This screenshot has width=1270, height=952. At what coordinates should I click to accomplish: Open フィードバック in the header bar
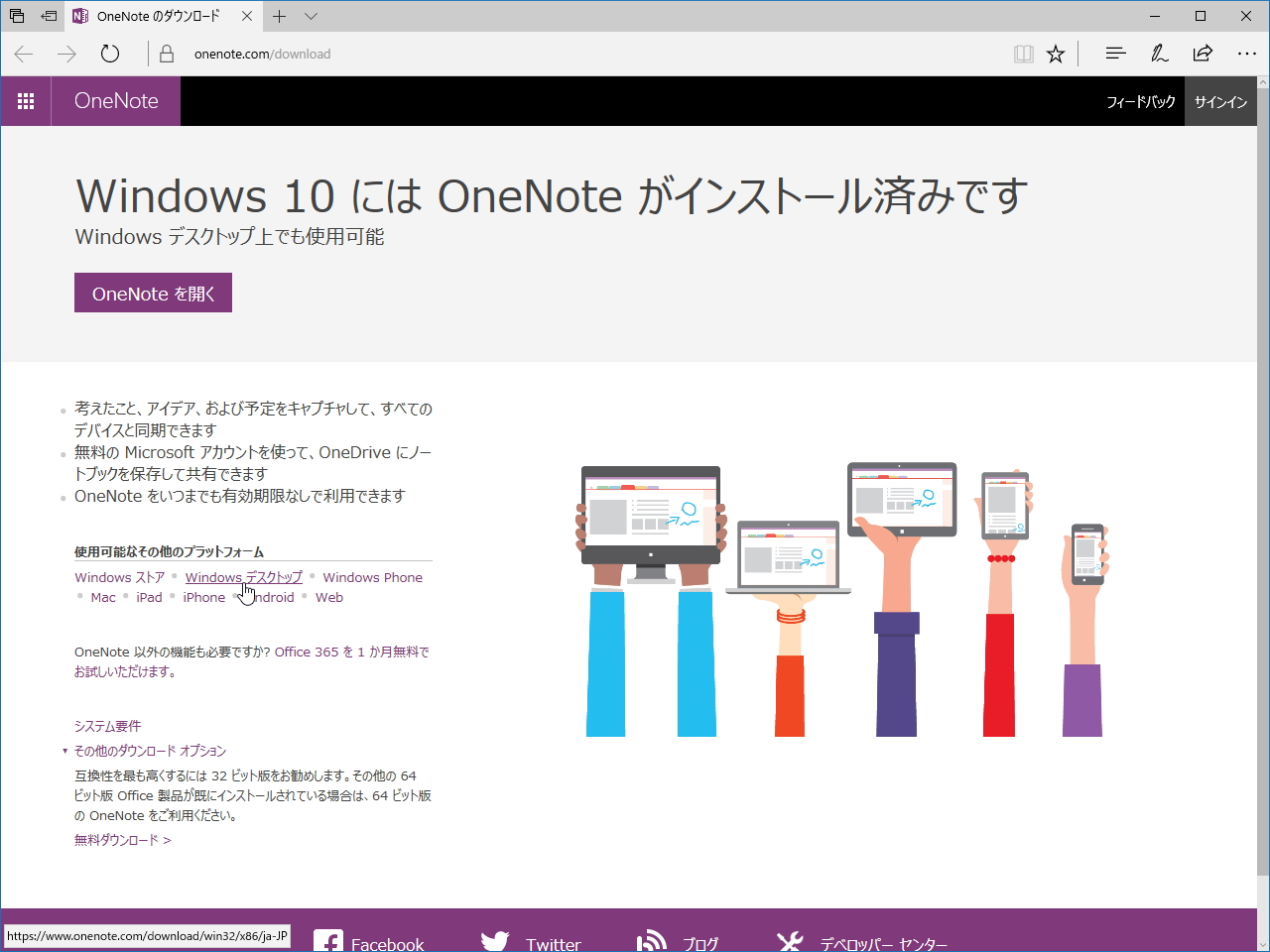pyautogui.click(x=1141, y=100)
